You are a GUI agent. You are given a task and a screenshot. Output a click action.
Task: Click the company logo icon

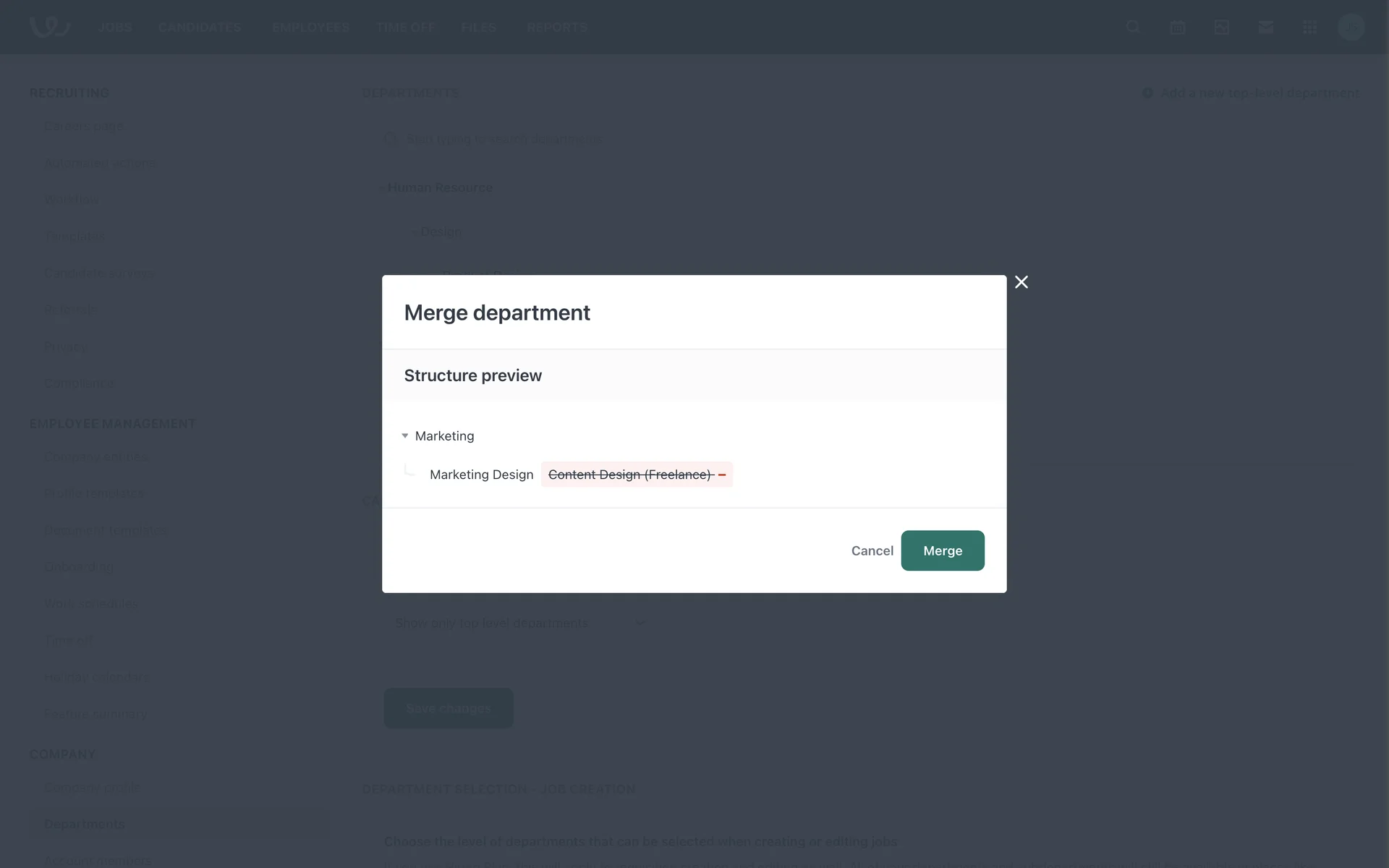[x=49, y=27]
